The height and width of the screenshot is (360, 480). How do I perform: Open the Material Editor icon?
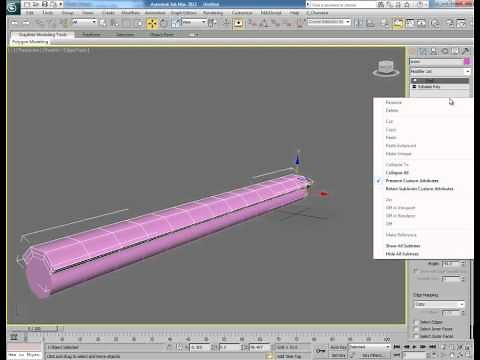[435, 23]
